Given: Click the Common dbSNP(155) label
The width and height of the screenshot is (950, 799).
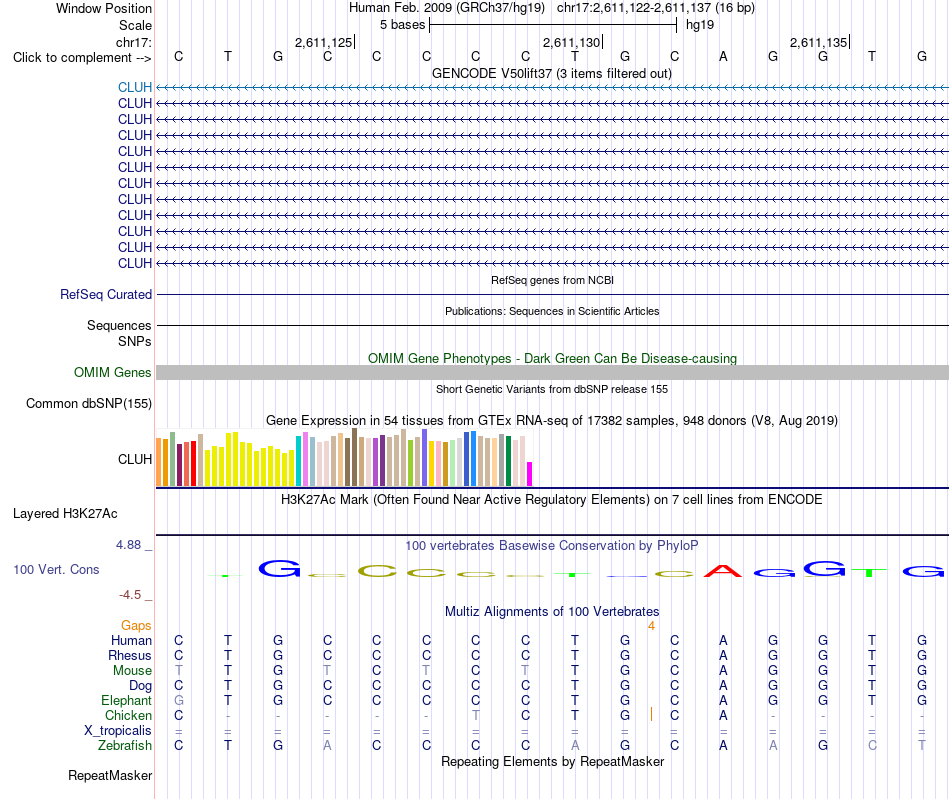Looking at the screenshot, I should click(88, 403).
